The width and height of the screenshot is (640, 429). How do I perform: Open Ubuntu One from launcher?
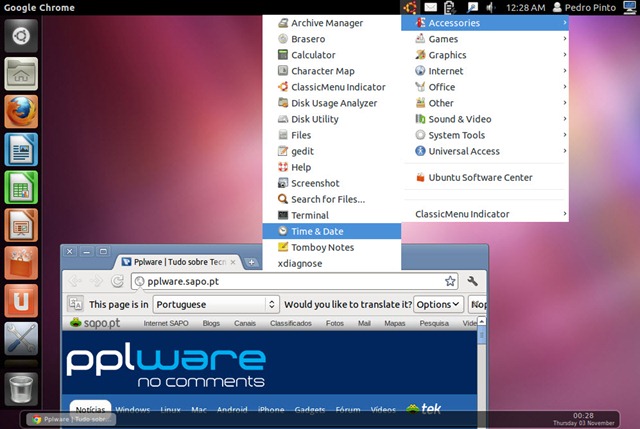coord(21,301)
